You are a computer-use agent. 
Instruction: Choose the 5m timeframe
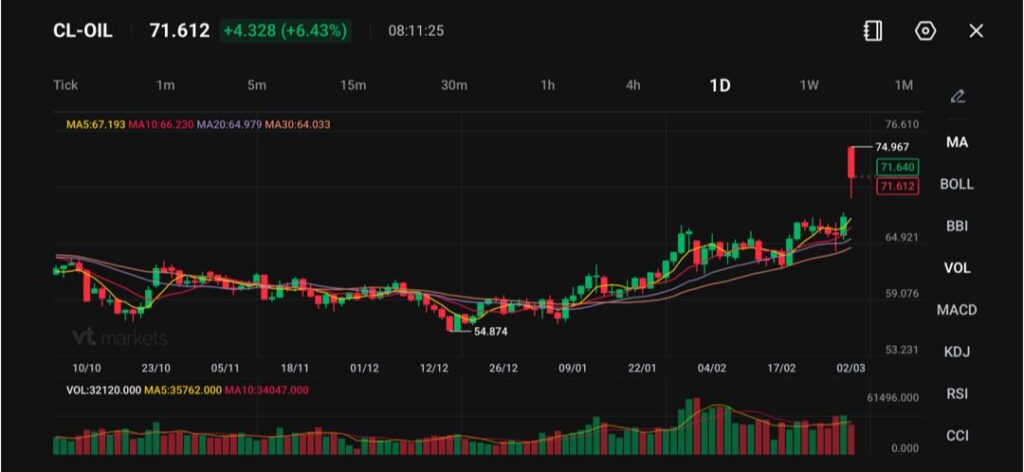pos(257,85)
